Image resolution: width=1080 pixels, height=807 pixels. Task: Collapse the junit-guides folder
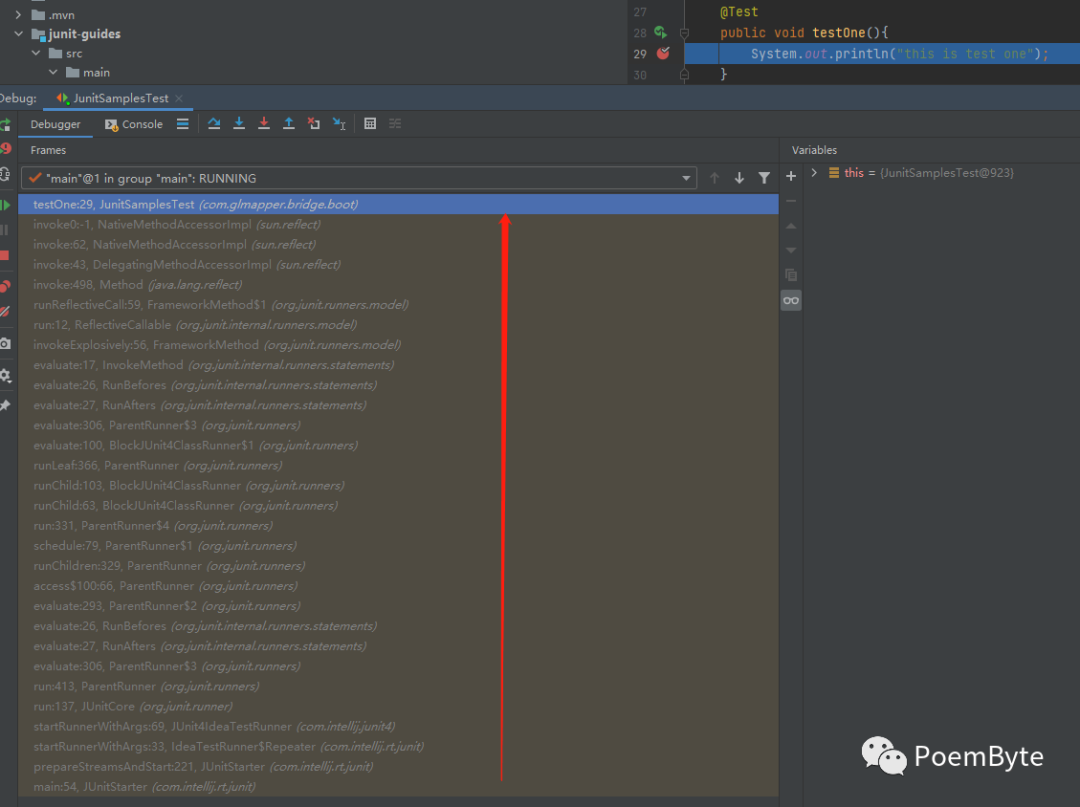[19, 34]
